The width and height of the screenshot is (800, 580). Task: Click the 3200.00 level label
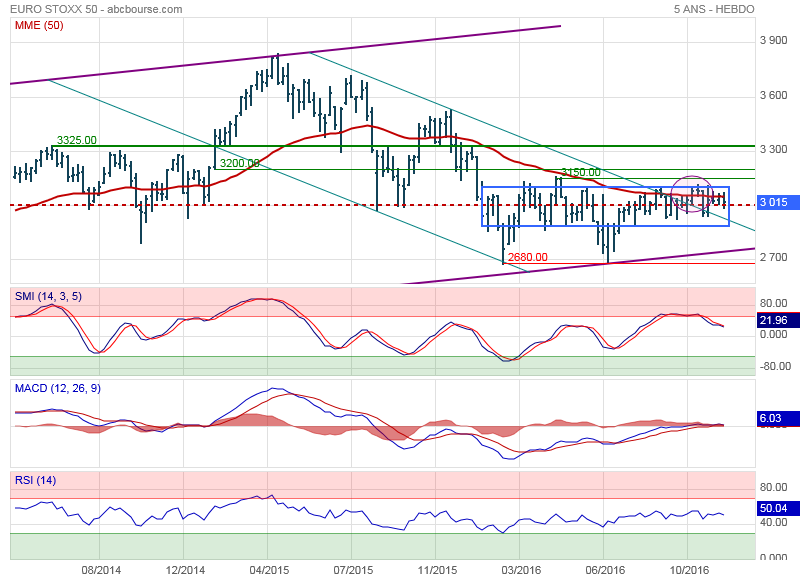click(x=239, y=163)
